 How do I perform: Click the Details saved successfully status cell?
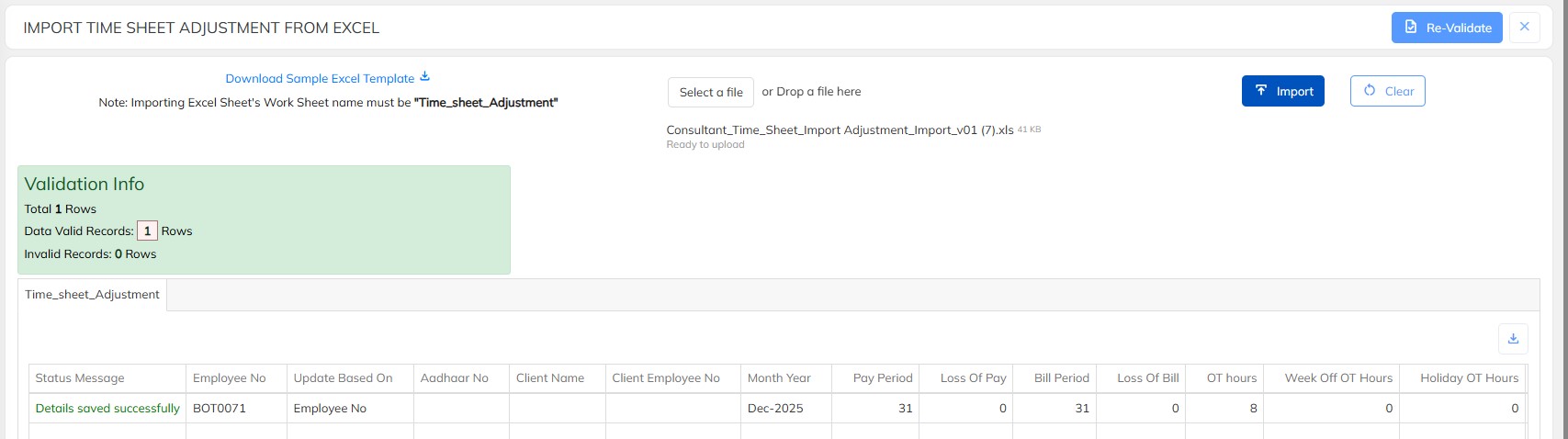(107, 409)
